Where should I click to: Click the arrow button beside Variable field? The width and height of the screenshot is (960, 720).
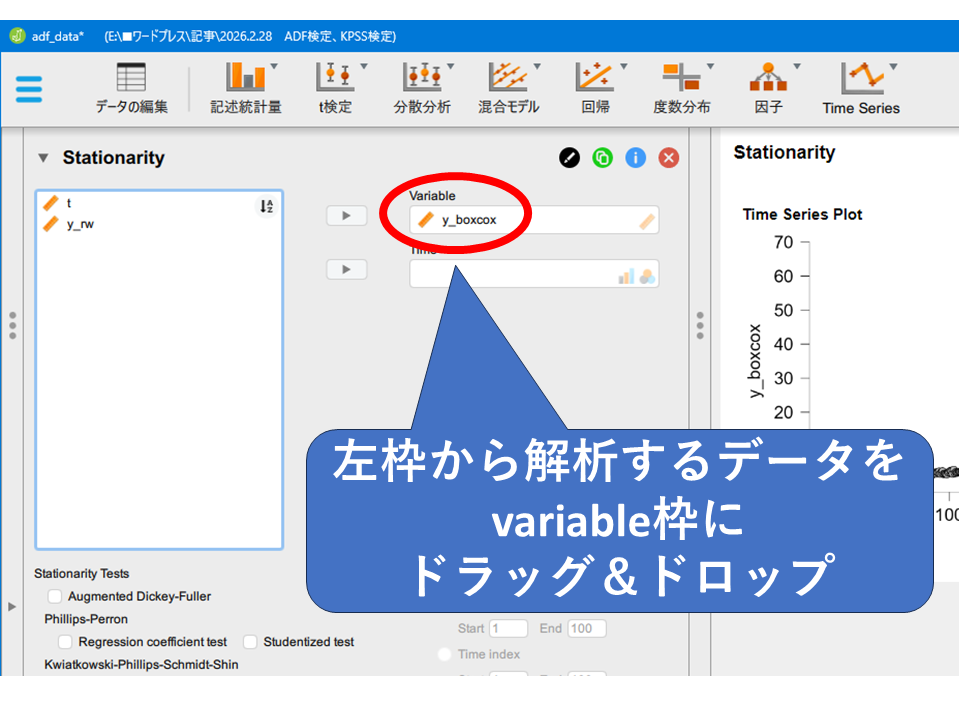point(346,216)
